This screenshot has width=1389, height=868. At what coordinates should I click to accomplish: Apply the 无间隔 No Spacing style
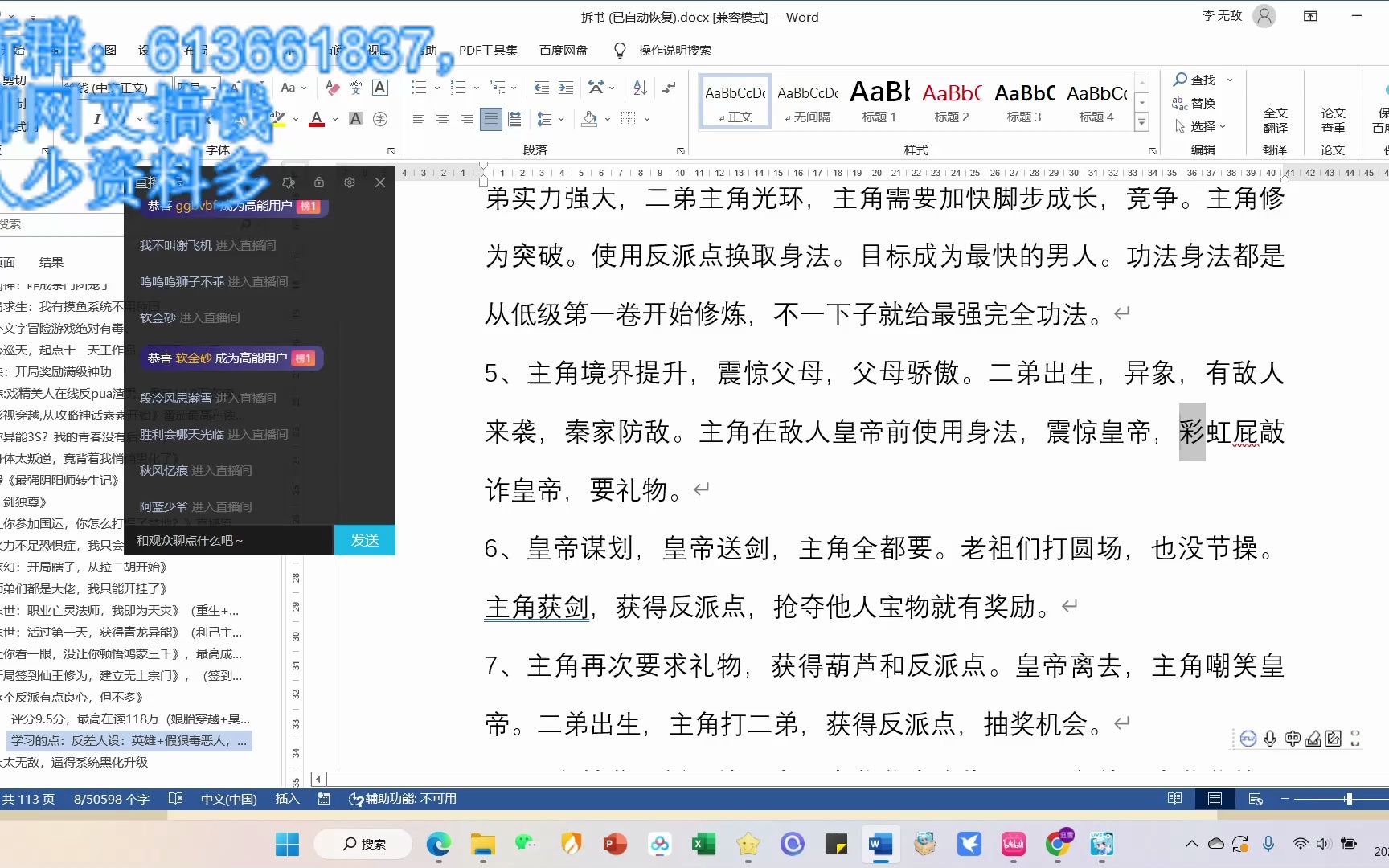(808, 102)
